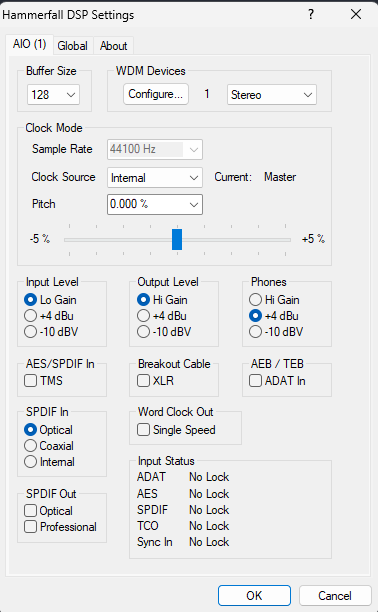Select +4 dBu for Phones

(x=274, y=316)
